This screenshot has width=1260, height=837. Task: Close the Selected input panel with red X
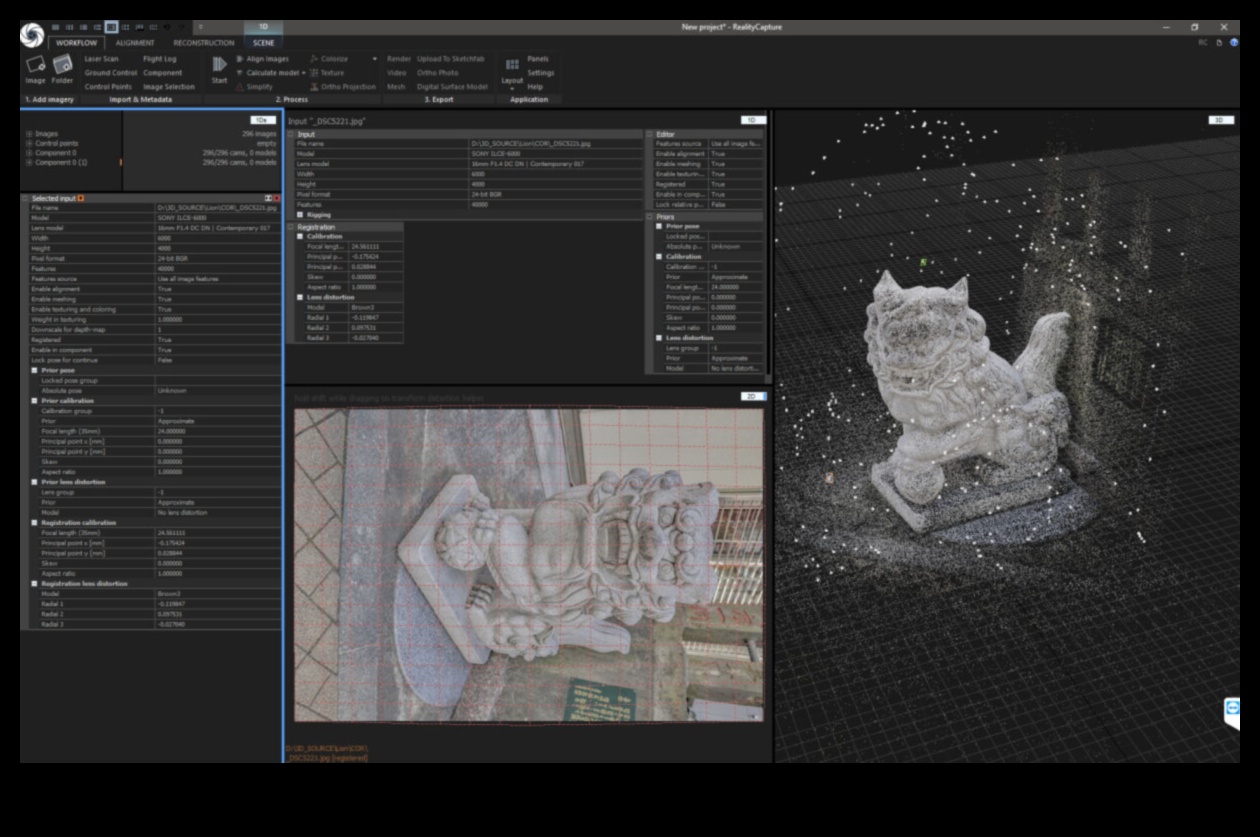(277, 198)
